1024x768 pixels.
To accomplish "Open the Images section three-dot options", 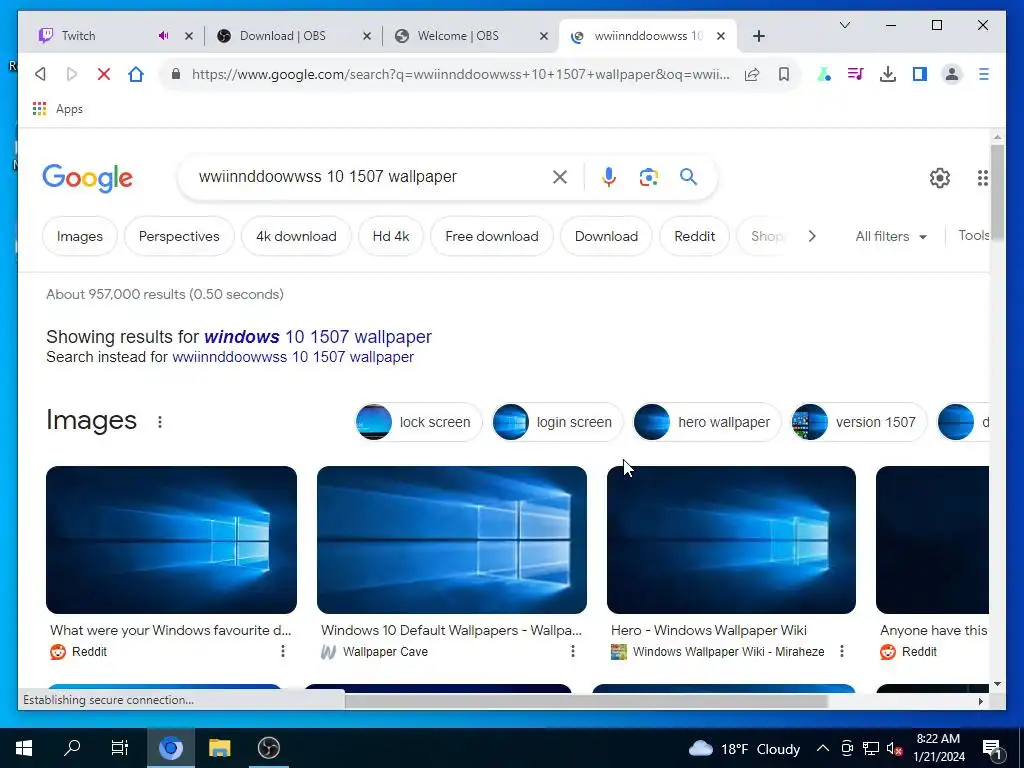I will [160, 422].
